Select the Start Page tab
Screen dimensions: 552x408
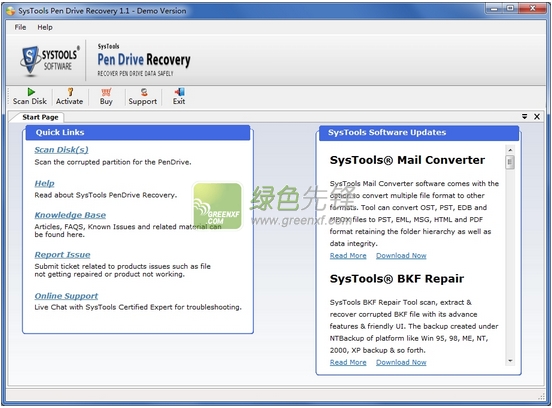coord(40,117)
